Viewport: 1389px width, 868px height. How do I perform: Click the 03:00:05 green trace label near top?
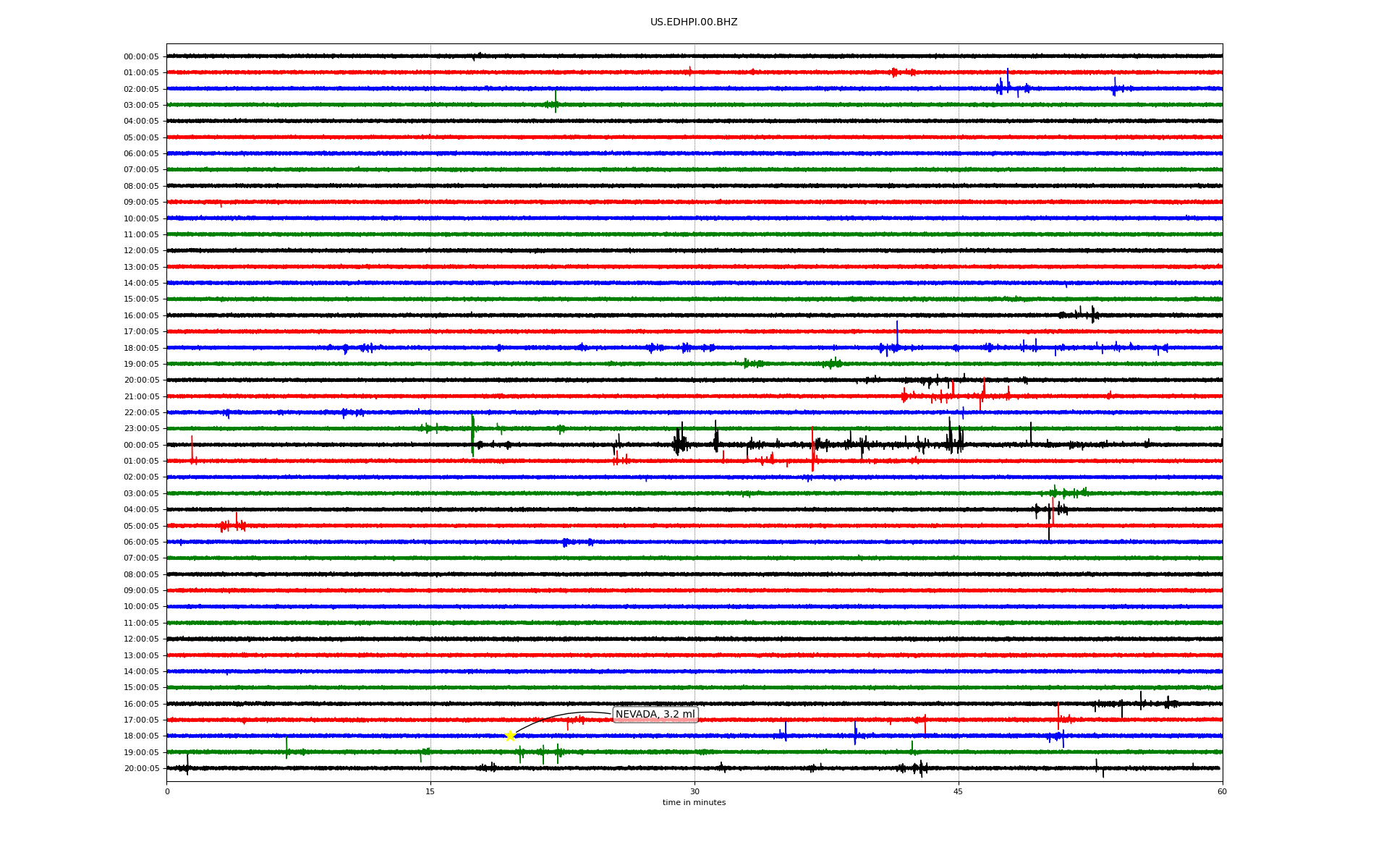point(141,106)
